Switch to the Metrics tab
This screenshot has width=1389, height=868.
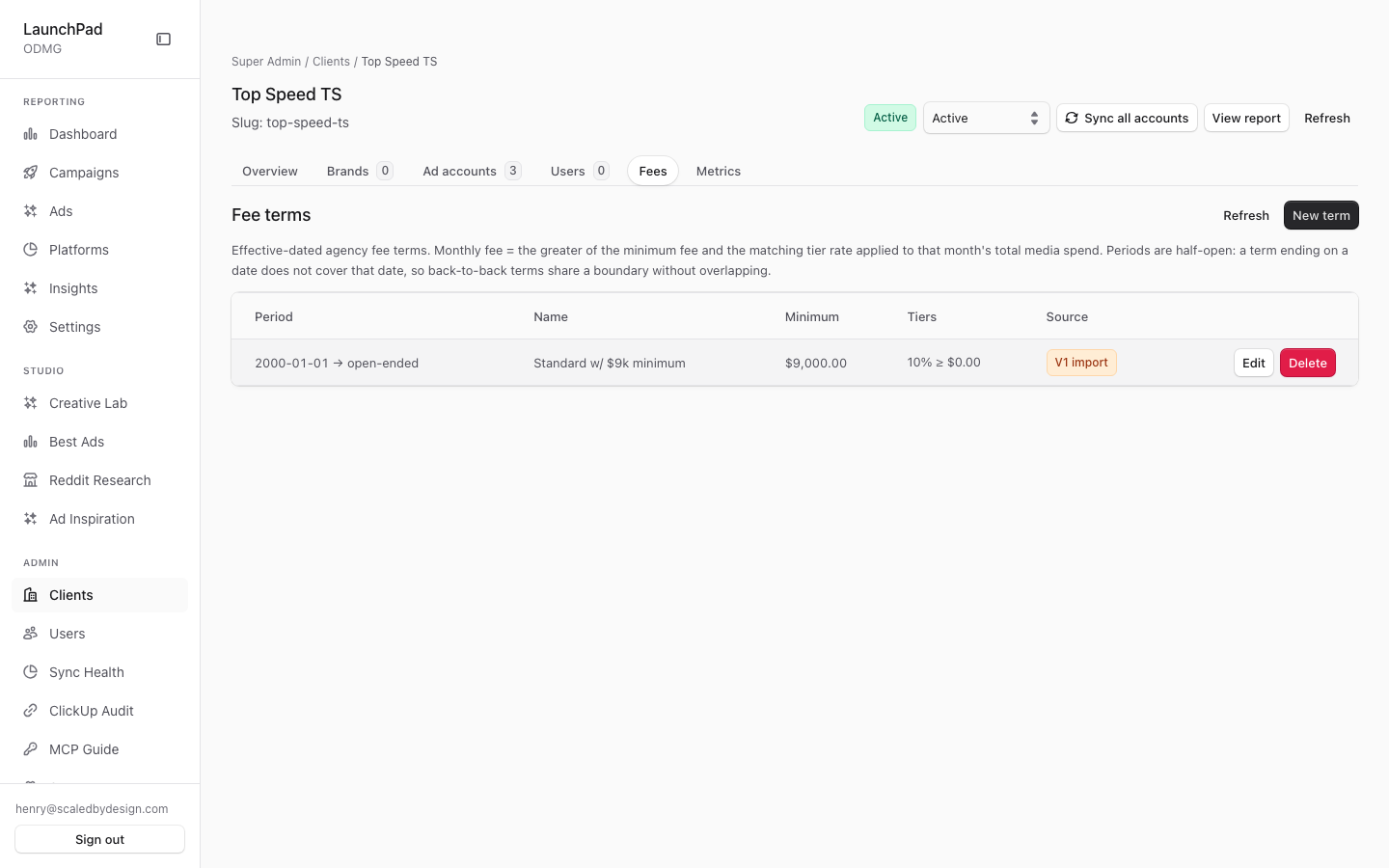(719, 171)
